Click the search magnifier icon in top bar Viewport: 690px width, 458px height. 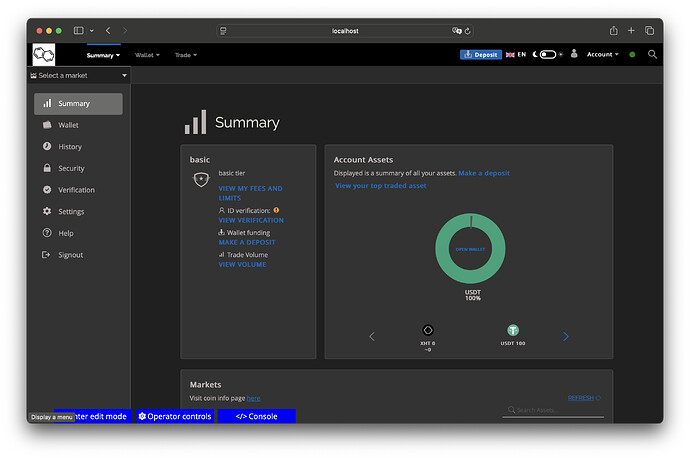click(x=652, y=54)
